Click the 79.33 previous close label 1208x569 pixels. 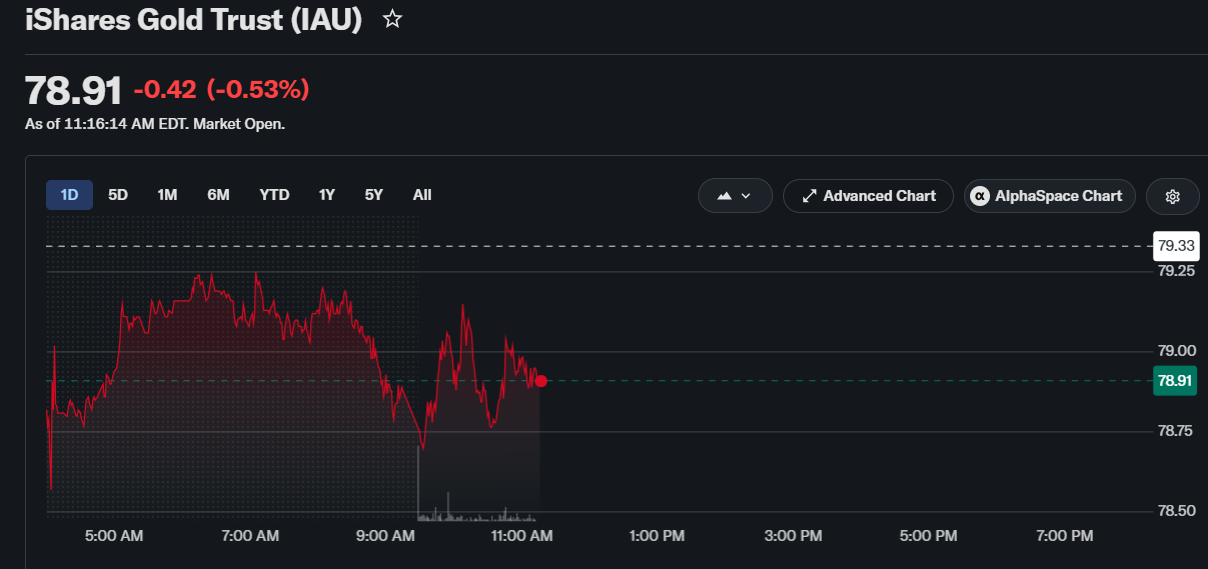click(1174, 245)
